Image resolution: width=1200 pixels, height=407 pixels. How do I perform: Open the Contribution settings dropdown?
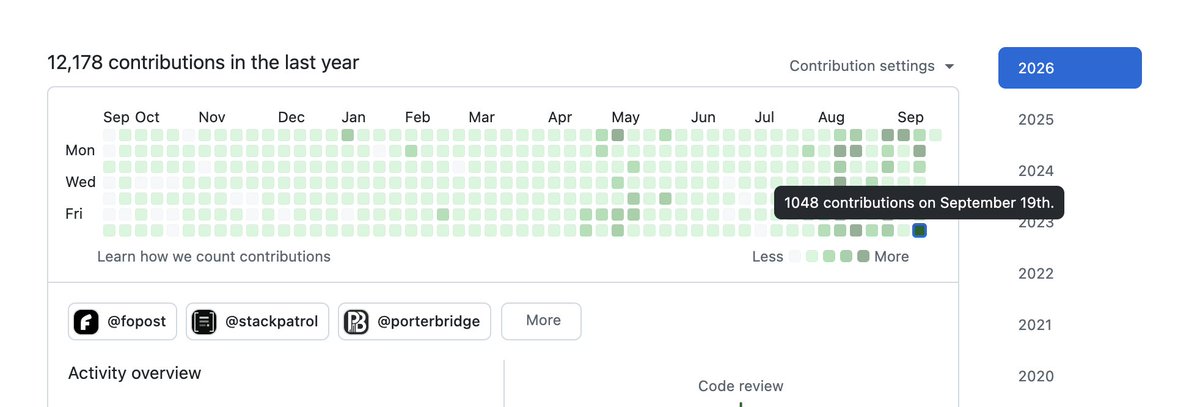pos(871,66)
